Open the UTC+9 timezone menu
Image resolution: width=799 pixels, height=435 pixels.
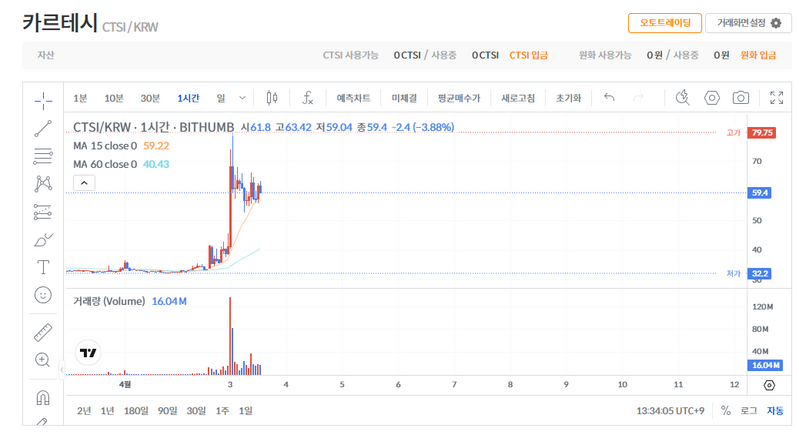[x=670, y=410]
